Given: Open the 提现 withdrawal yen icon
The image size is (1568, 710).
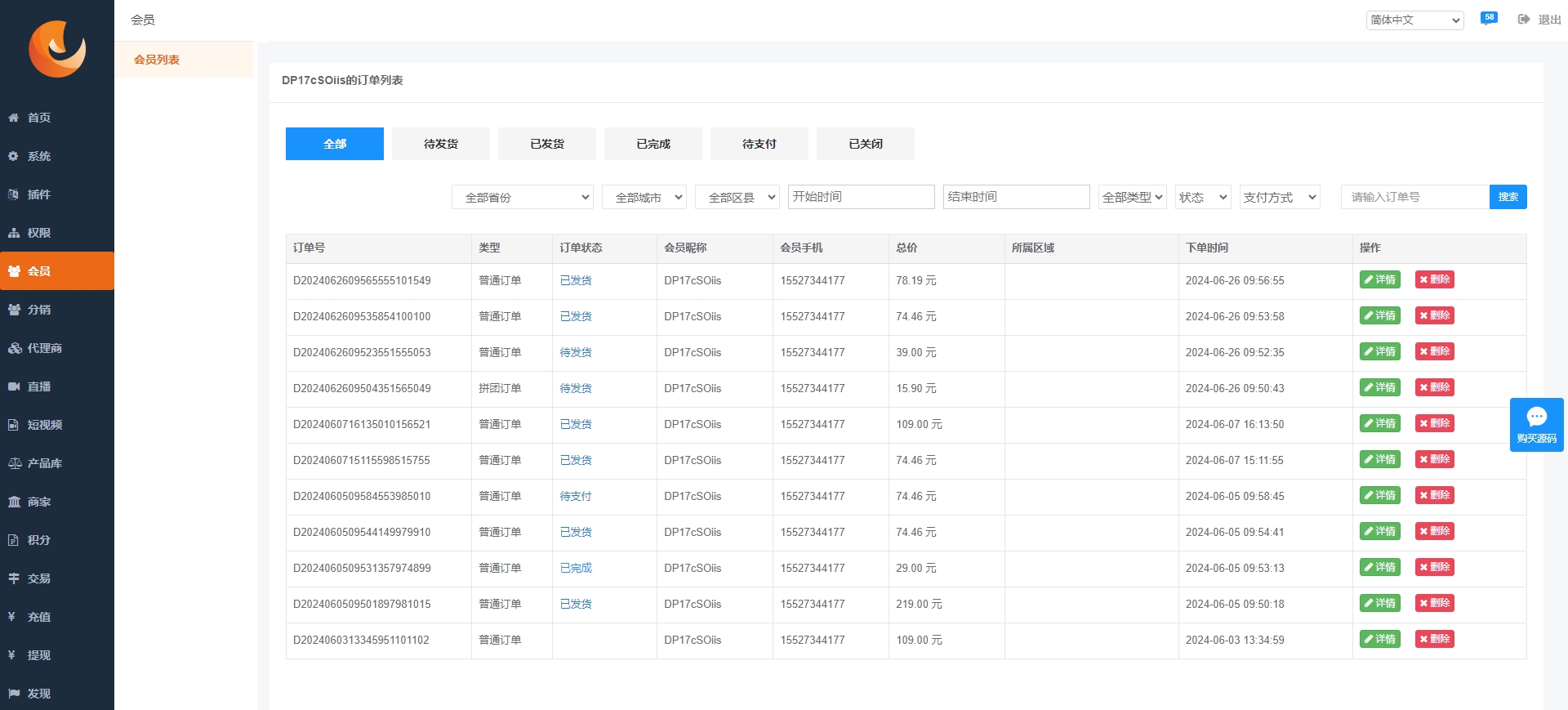Looking at the screenshot, I should coord(11,655).
